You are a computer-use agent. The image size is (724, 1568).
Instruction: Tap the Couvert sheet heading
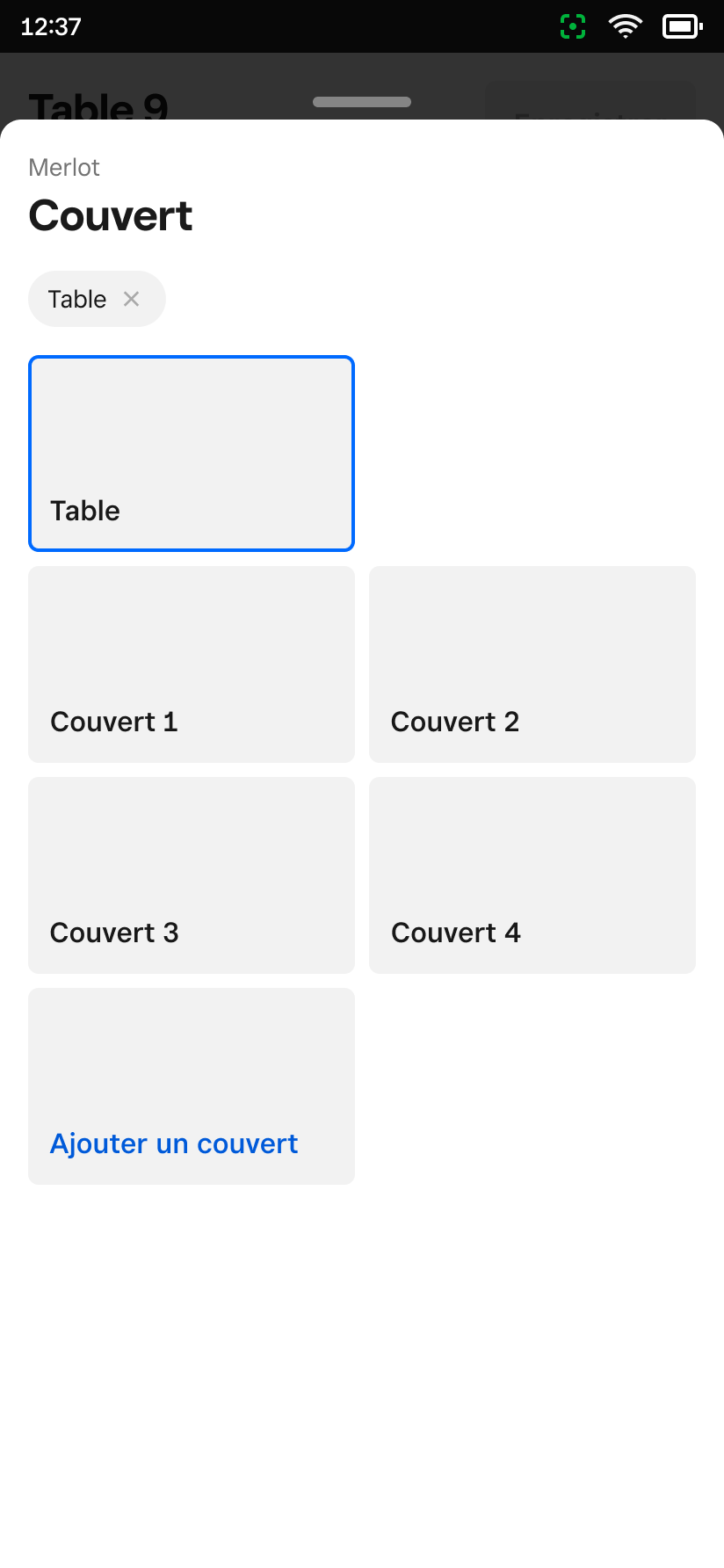(111, 216)
